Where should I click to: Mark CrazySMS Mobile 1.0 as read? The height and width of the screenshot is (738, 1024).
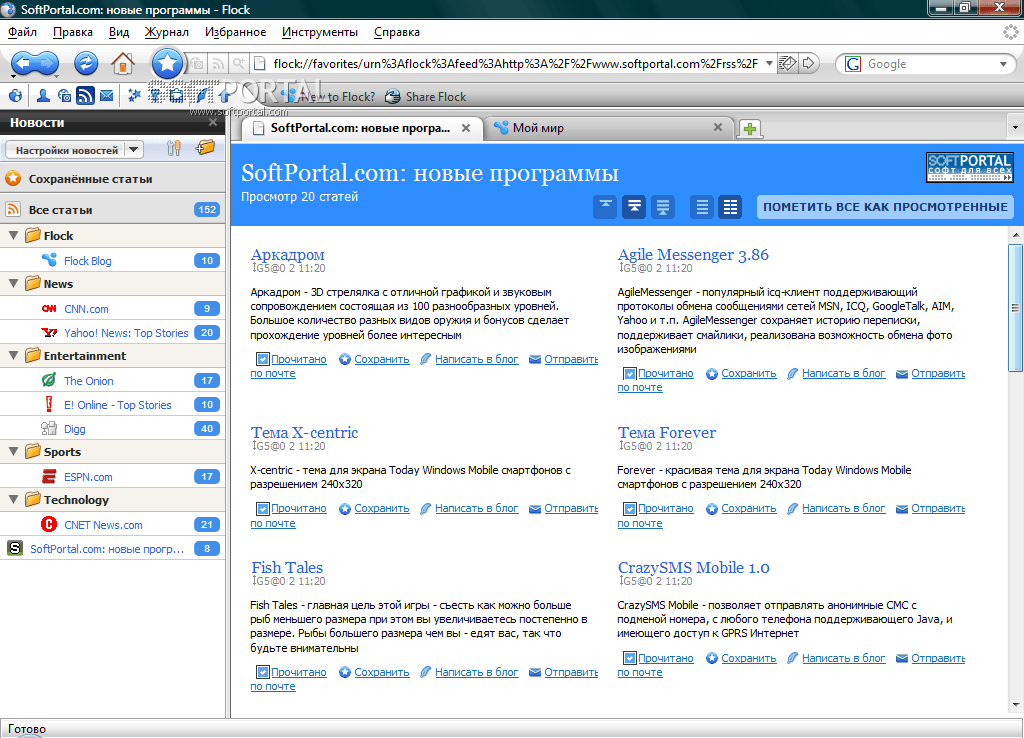[x=630, y=658]
